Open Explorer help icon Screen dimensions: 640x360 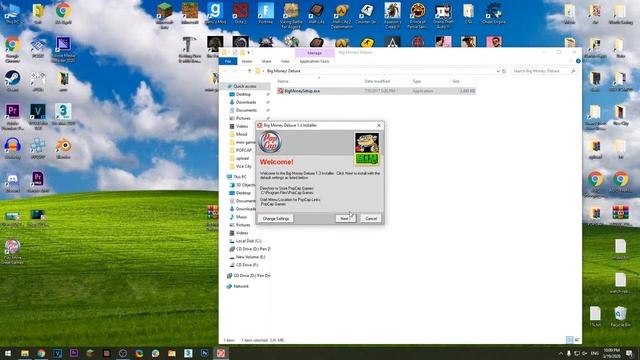pos(578,61)
